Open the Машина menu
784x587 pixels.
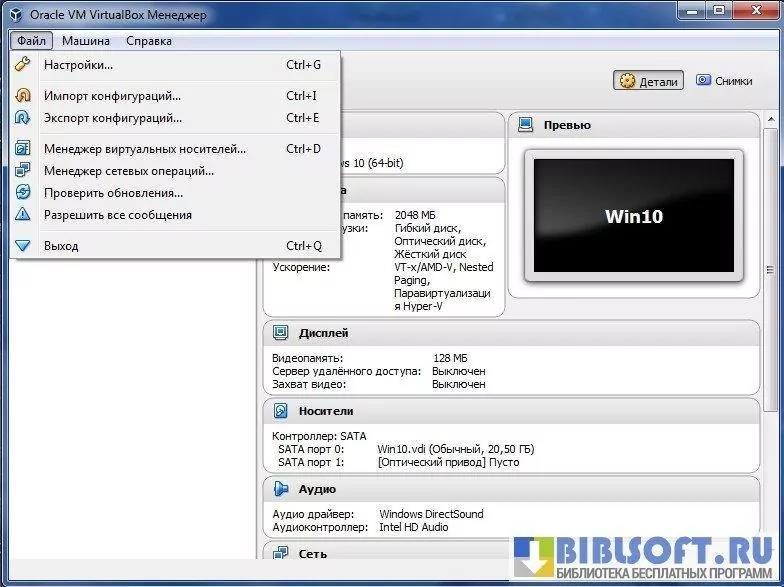tap(86, 41)
